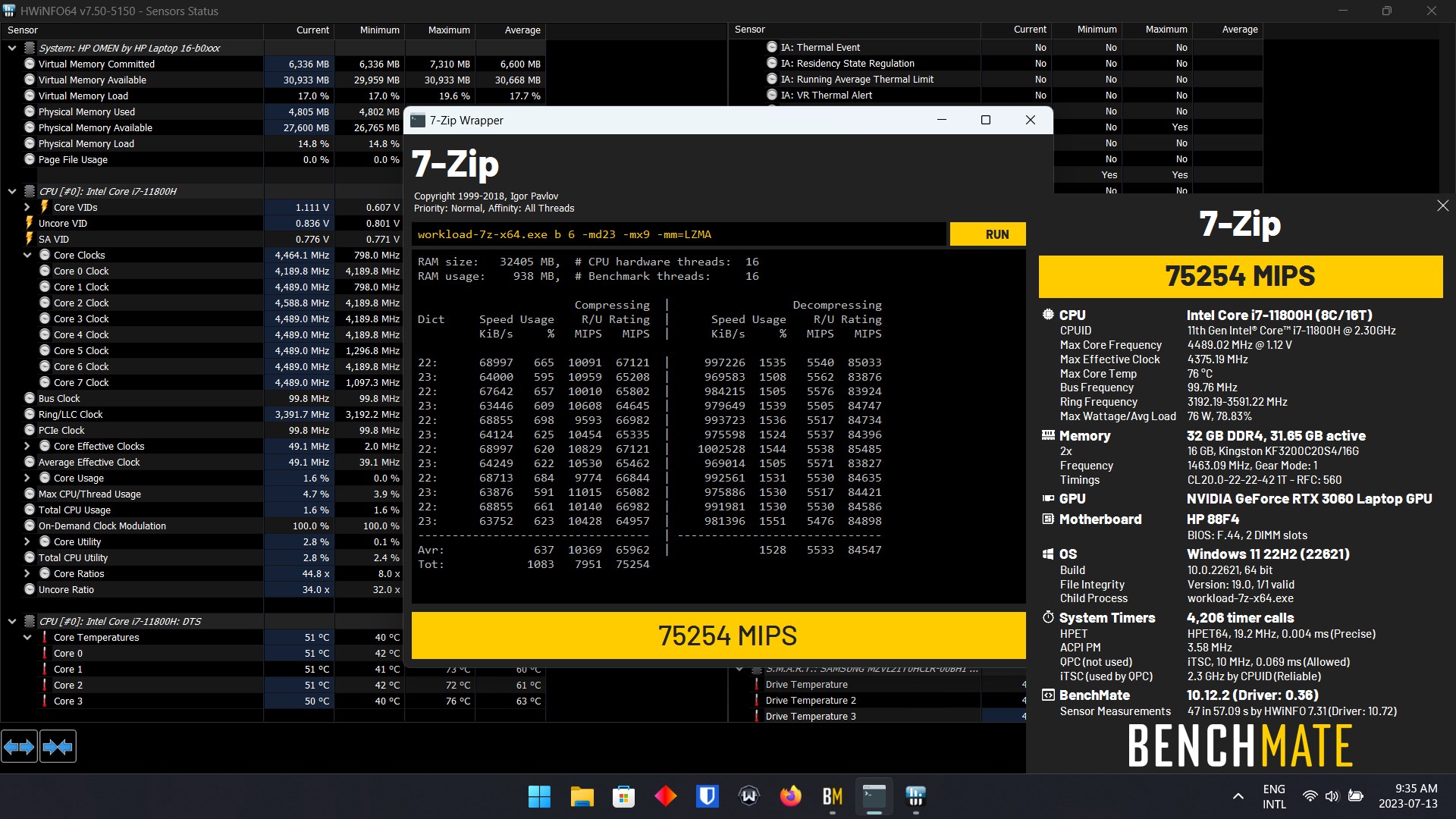Click Minimum column header in left panel
The width and height of the screenshot is (1456, 819).
[370, 30]
